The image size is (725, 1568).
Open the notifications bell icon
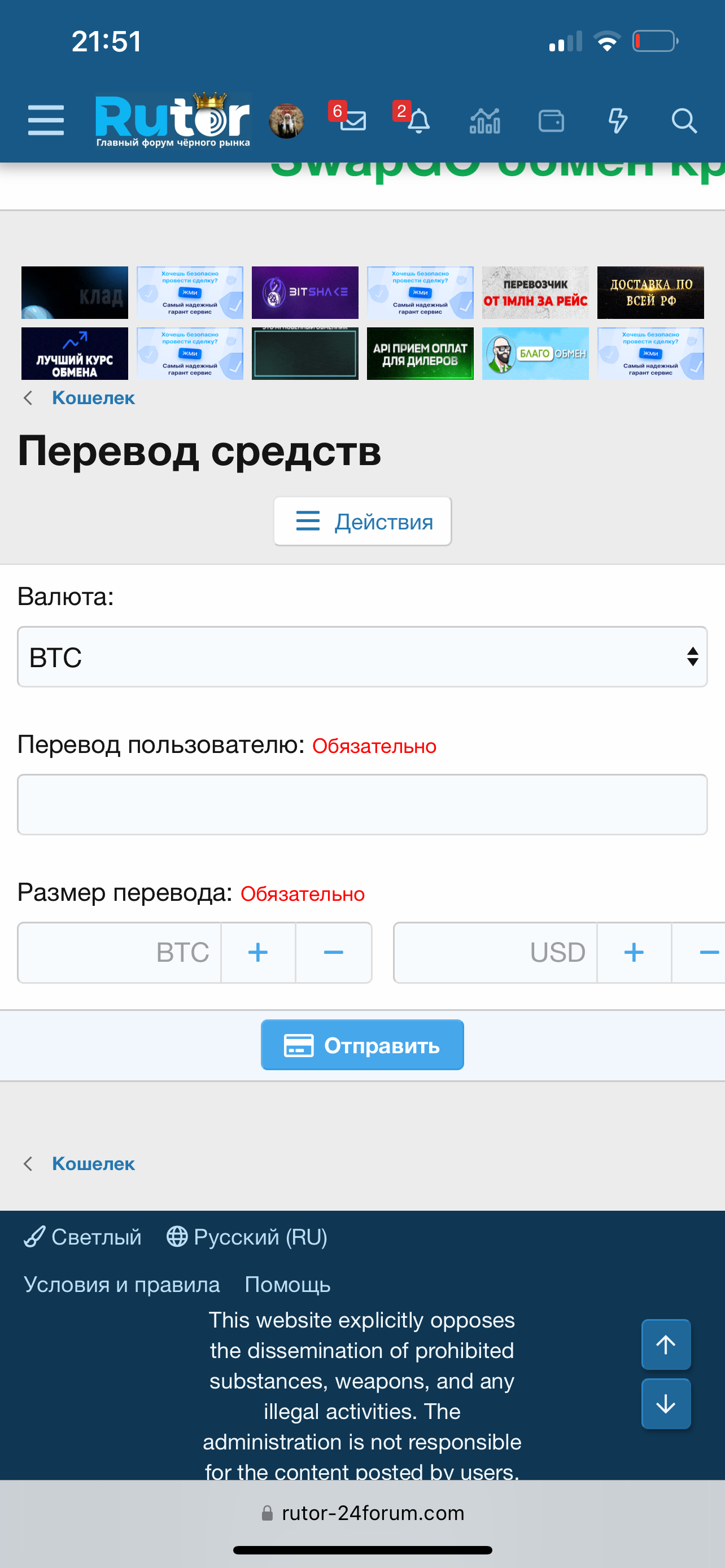point(418,121)
